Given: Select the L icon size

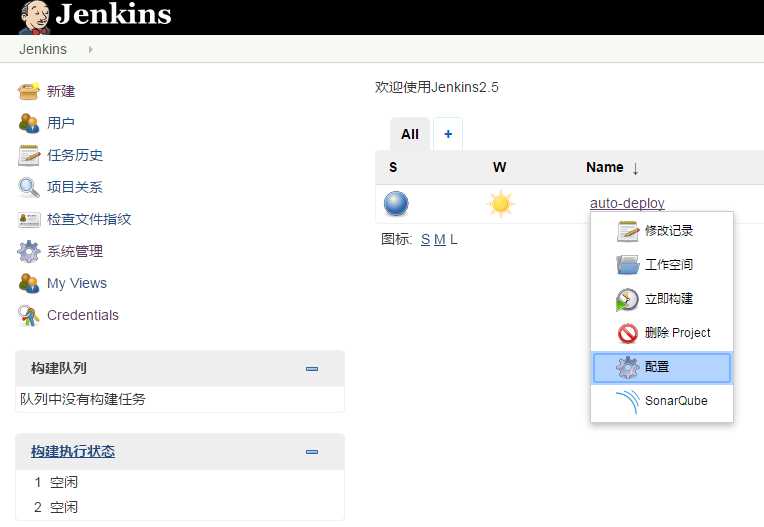Looking at the screenshot, I should 454,240.
